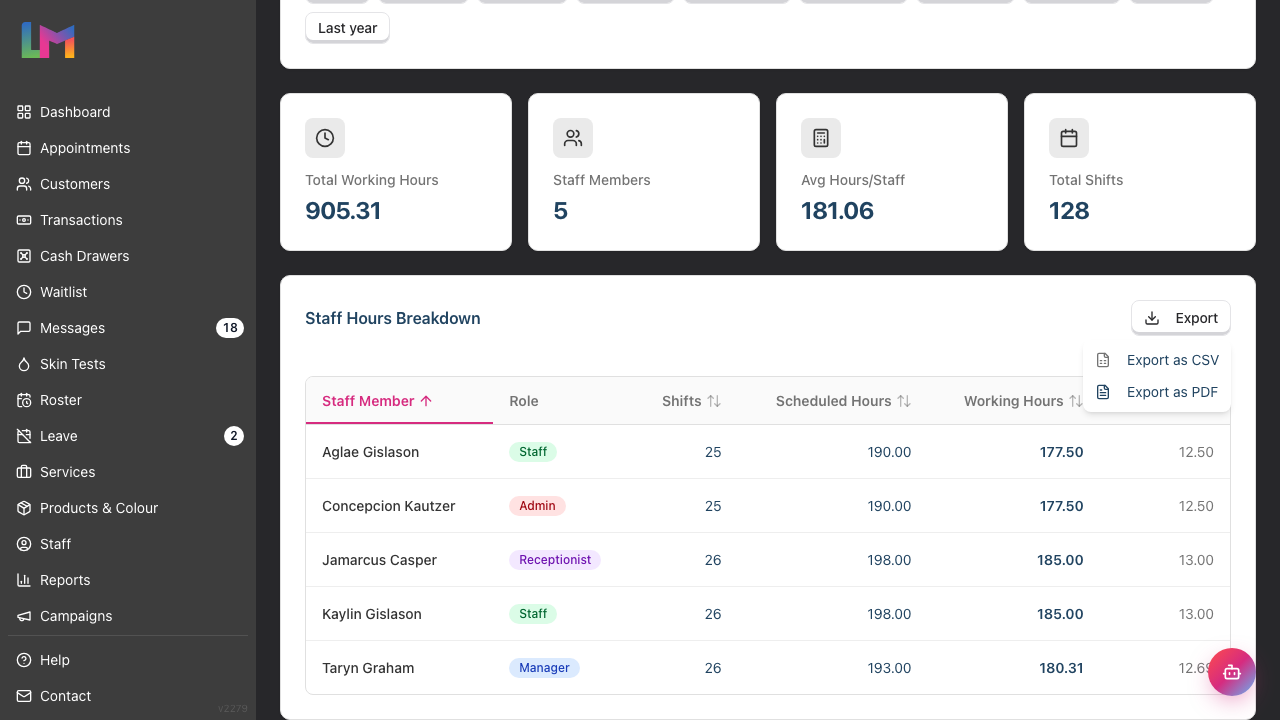1280x720 pixels.
Task: Click the Leave calendar-off icon
Action: [24, 436]
